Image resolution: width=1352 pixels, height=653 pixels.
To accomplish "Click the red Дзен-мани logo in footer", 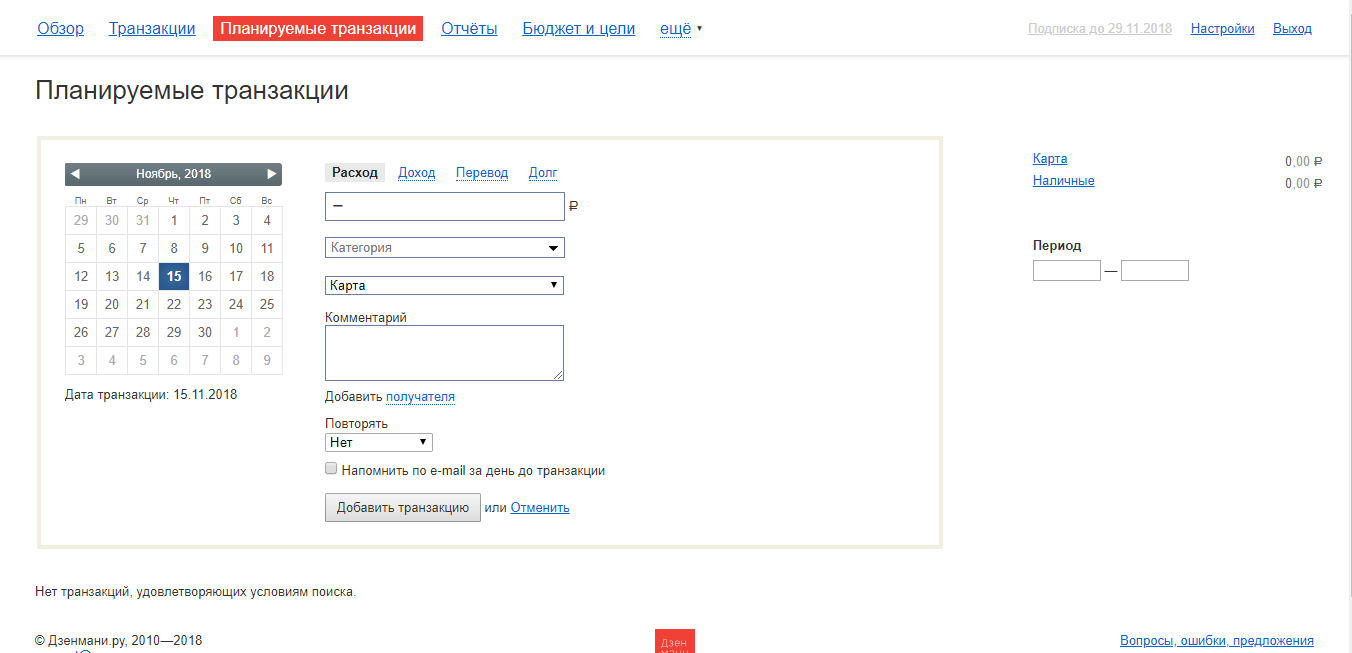I will [x=674, y=641].
